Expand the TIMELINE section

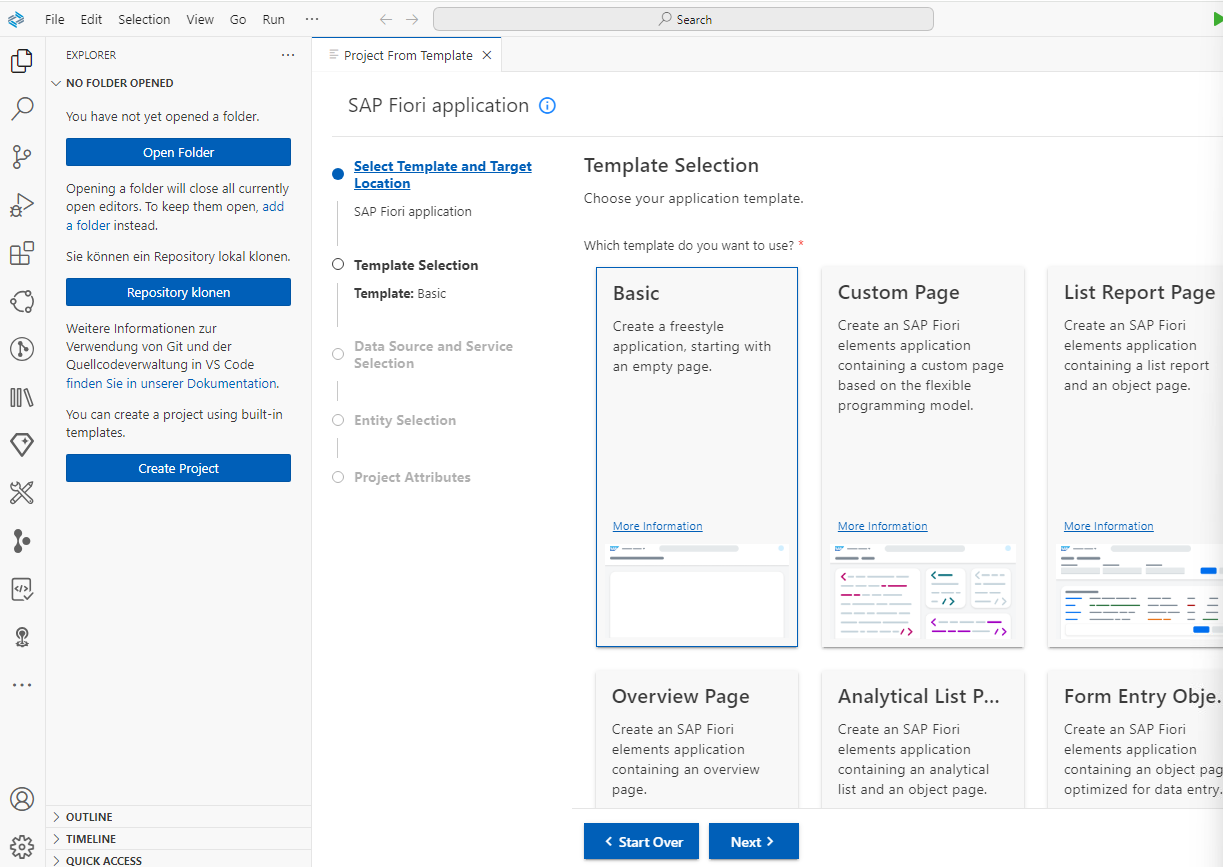[178, 839]
